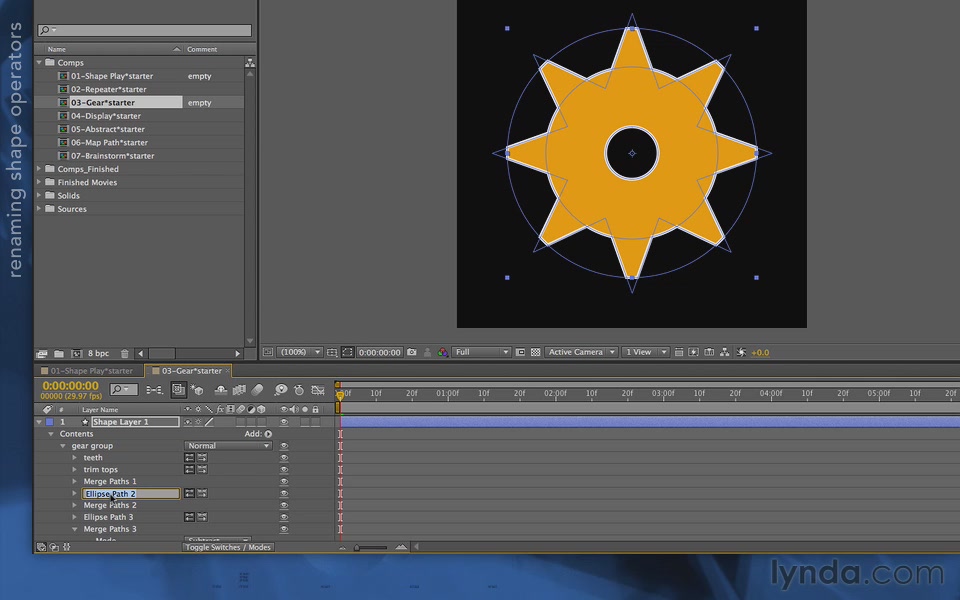Expand the Sources folder
960x600 pixels.
[x=39, y=209]
